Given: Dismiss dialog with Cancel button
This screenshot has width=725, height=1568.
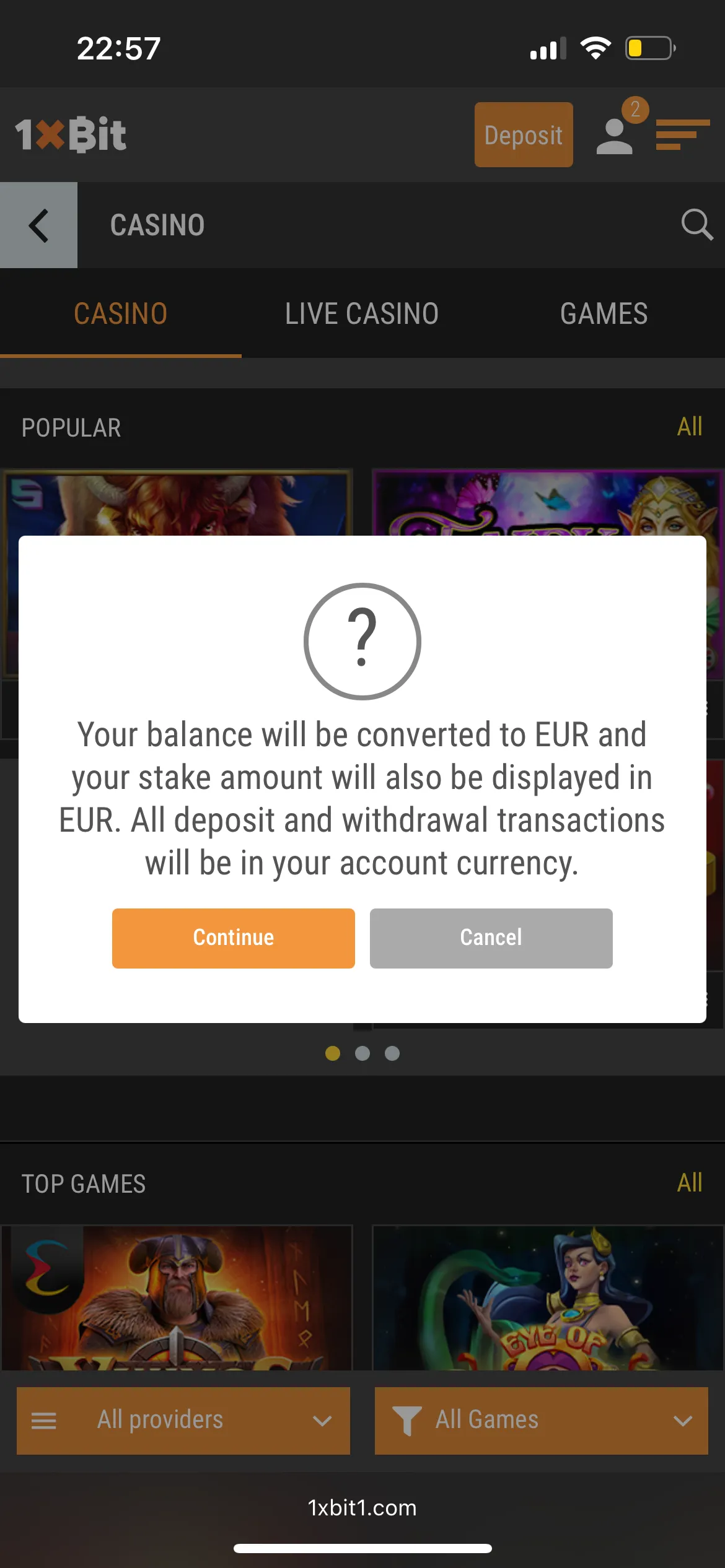Looking at the screenshot, I should pos(491,938).
